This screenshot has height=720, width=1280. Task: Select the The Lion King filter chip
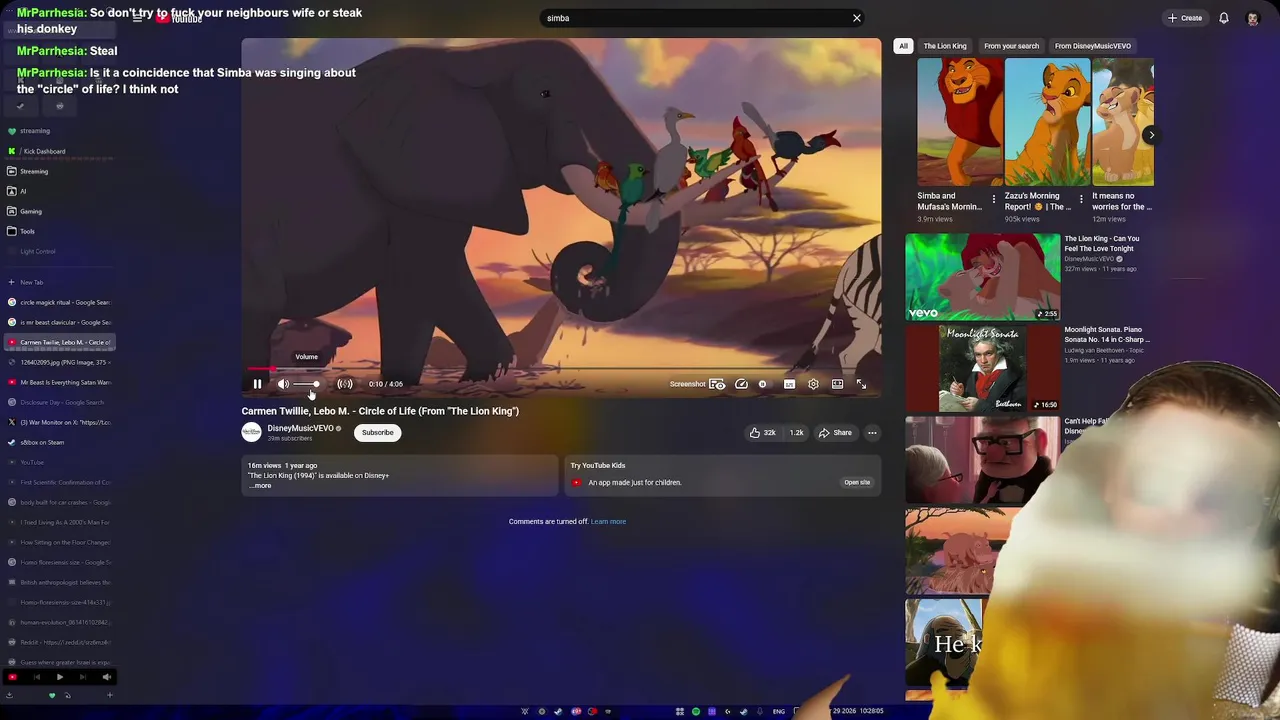pos(945,46)
